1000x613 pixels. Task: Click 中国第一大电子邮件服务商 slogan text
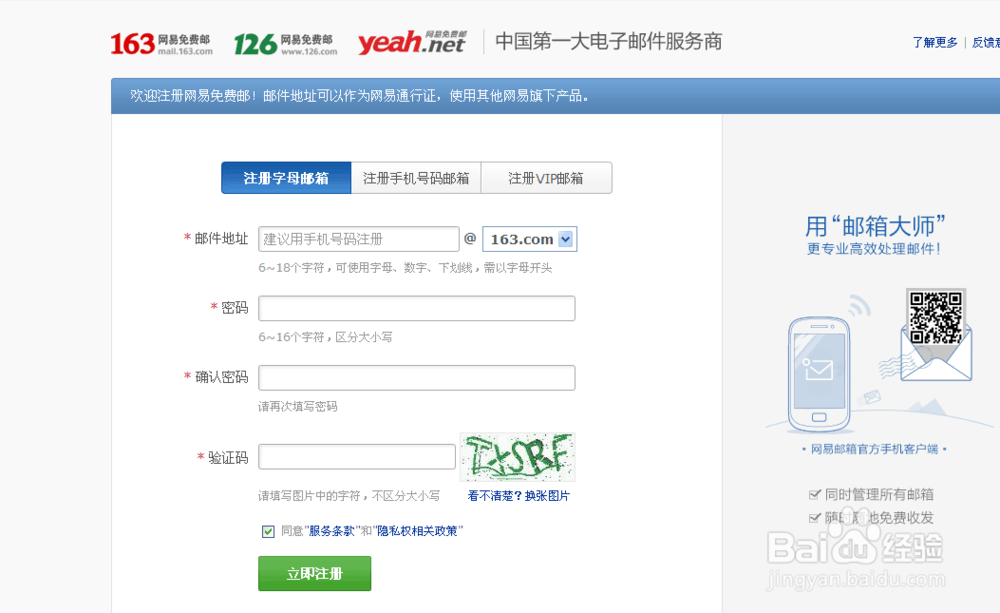tap(608, 41)
